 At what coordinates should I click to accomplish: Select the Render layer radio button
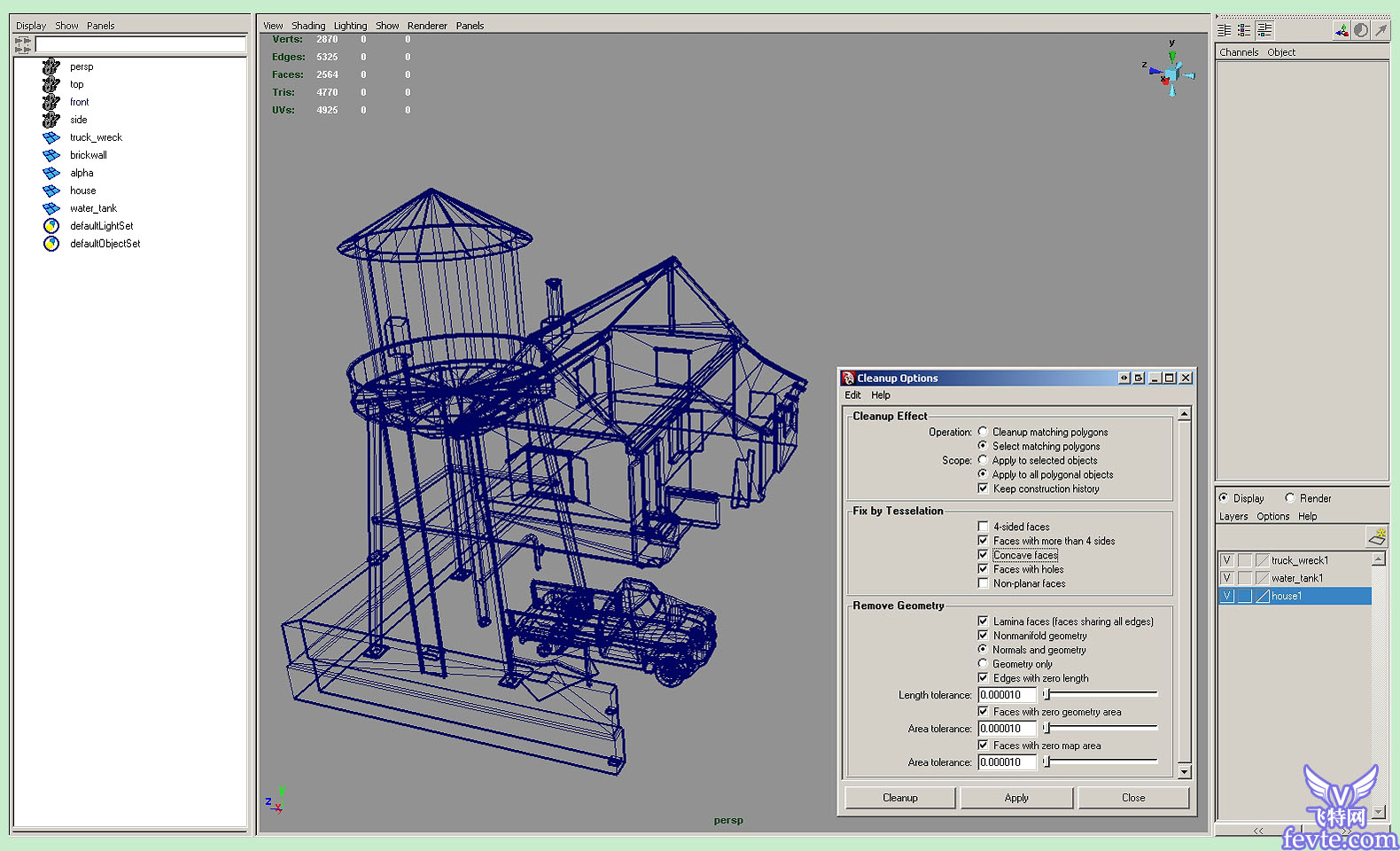coord(1290,498)
